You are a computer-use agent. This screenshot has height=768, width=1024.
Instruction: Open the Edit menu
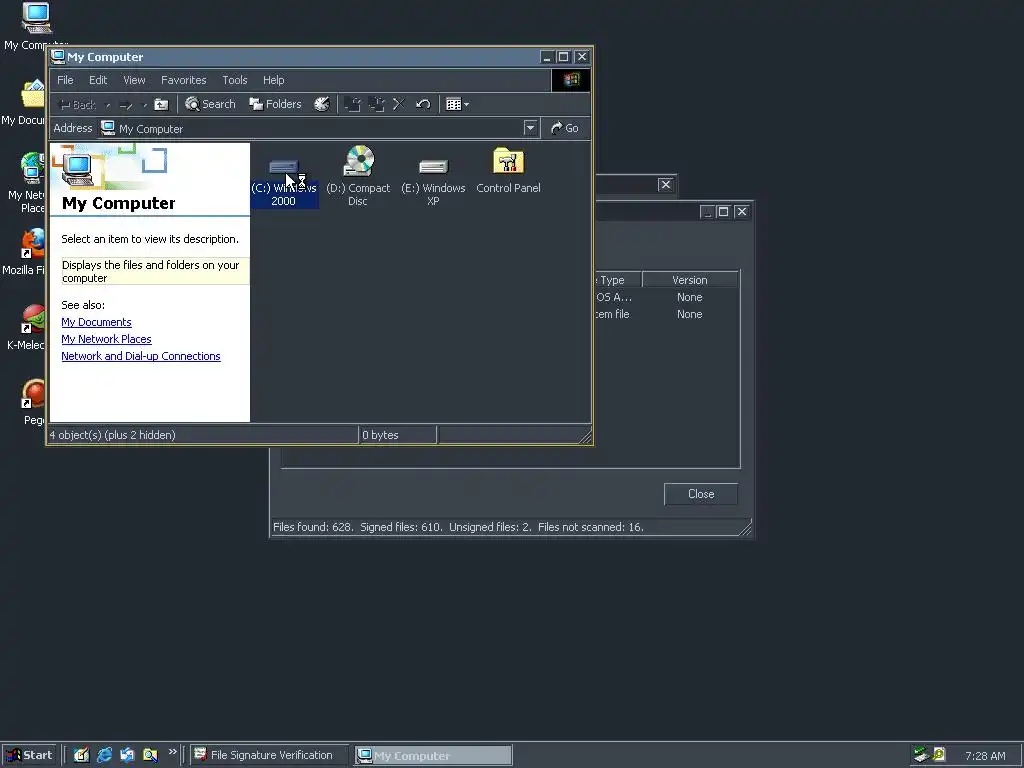coord(98,80)
